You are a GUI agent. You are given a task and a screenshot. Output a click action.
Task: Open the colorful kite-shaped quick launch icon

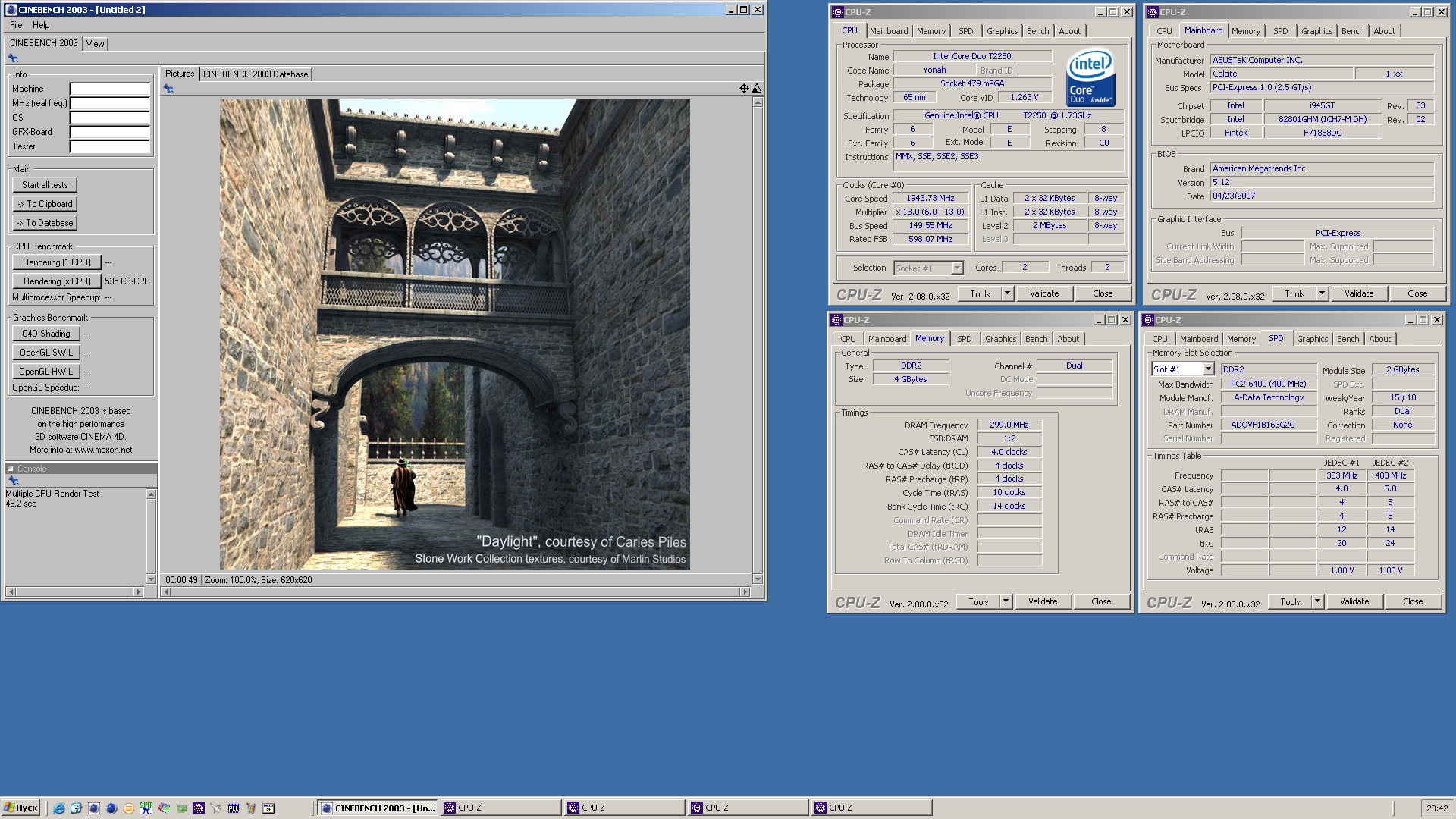163,808
